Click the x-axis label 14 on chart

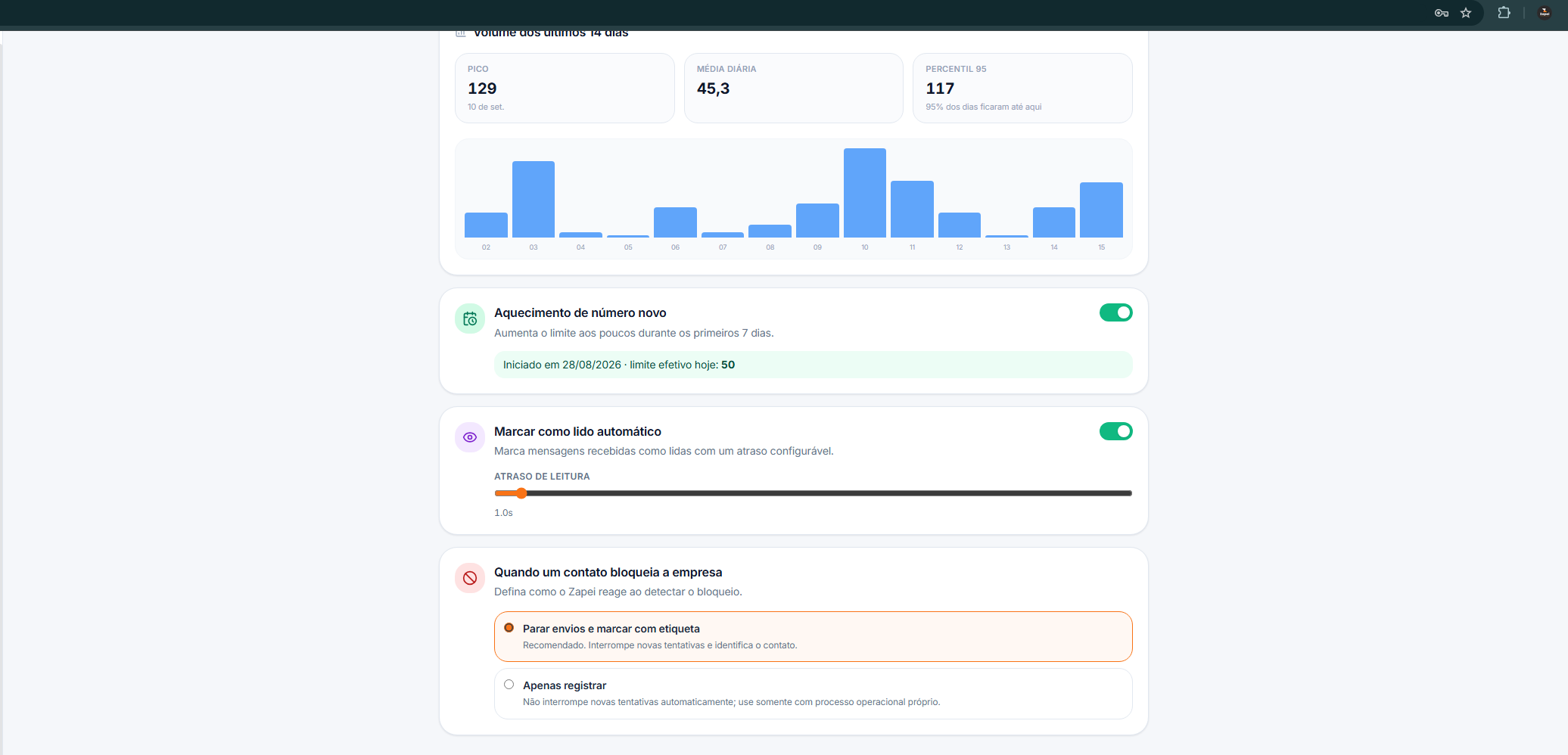click(1054, 247)
